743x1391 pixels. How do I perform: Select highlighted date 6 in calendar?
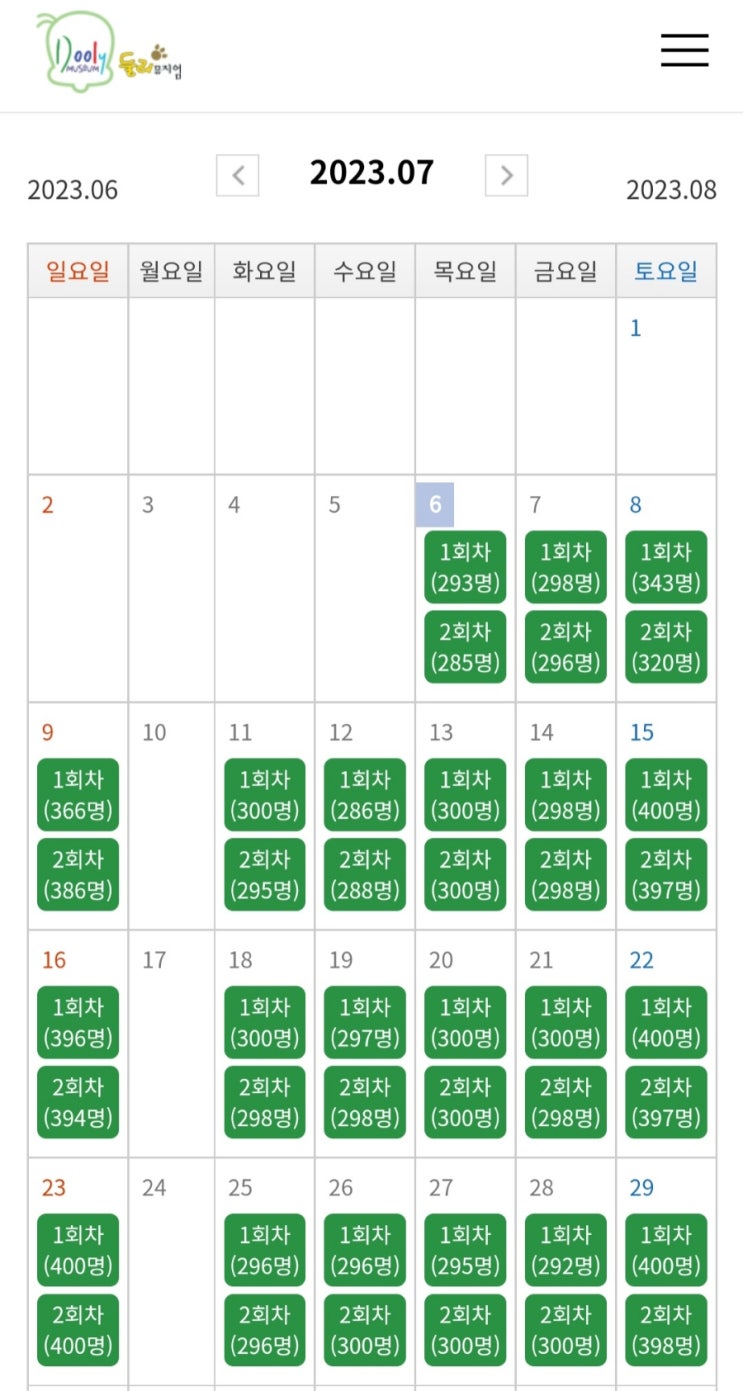435,505
